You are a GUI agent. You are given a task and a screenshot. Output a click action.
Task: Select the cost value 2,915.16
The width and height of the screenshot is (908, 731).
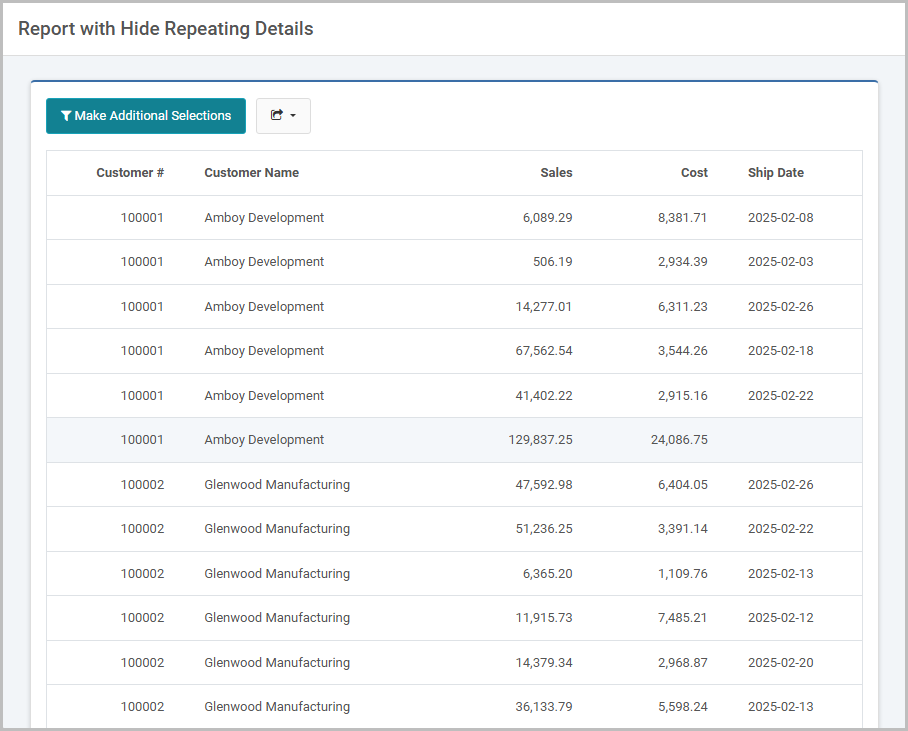click(682, 396)
